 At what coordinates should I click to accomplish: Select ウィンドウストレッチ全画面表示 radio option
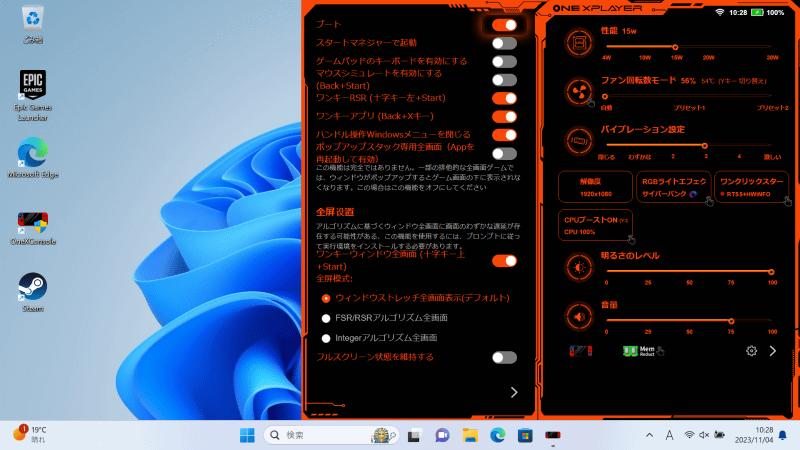[x=326, y=298]
